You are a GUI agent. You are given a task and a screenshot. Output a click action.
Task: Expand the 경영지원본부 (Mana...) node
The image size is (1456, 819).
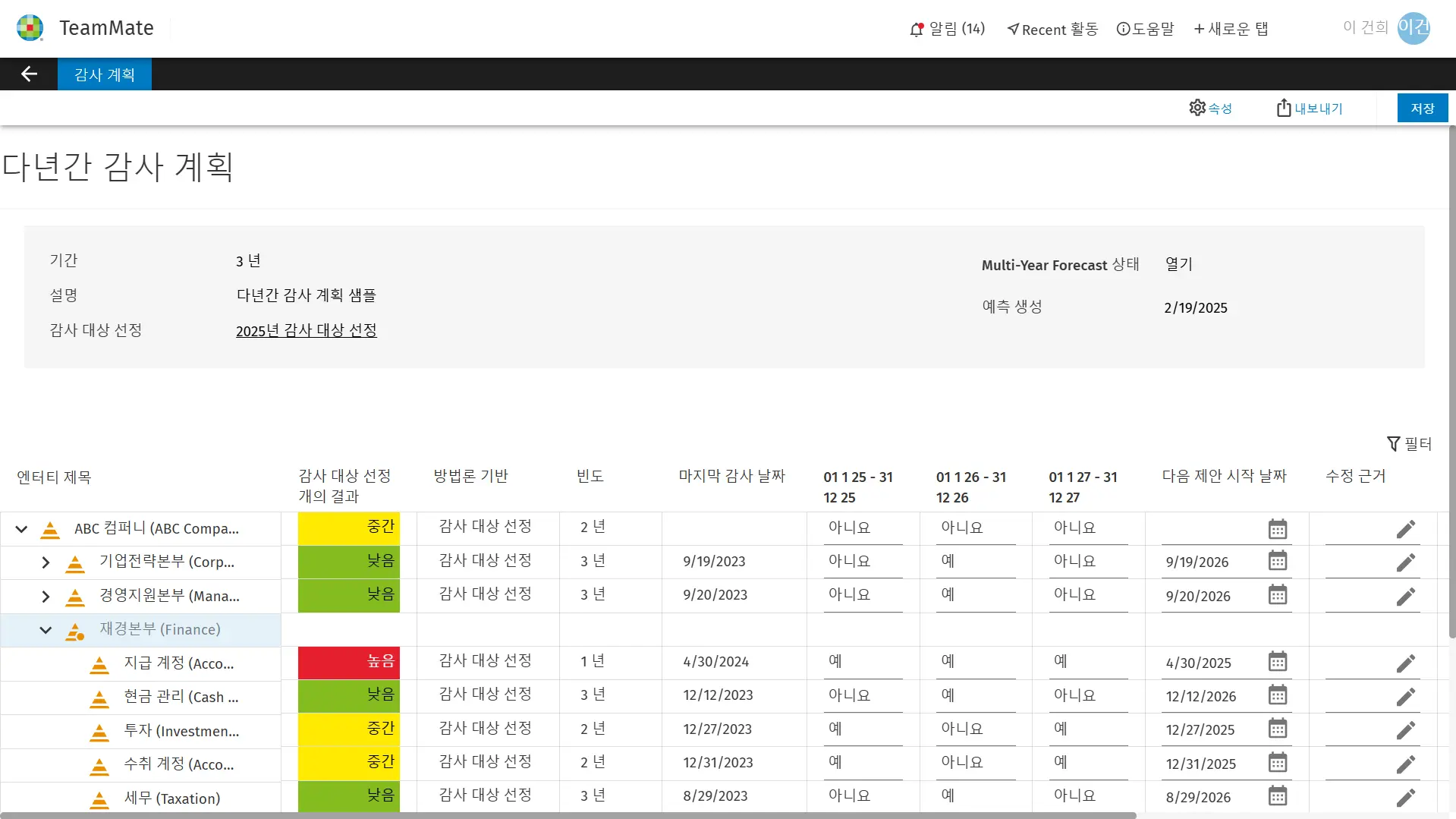point(46,597)
